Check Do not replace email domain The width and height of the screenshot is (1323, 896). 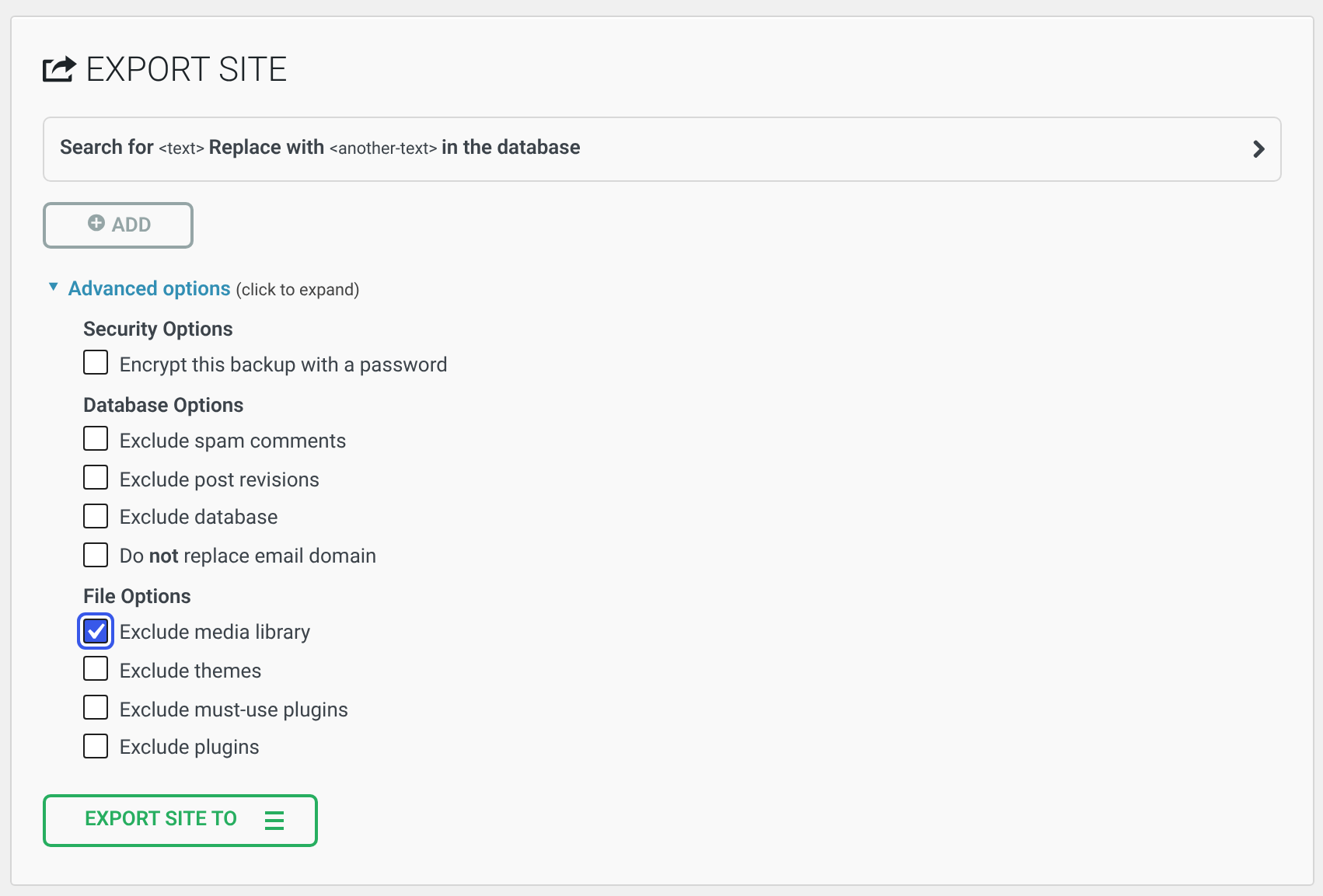pos(96,555)
